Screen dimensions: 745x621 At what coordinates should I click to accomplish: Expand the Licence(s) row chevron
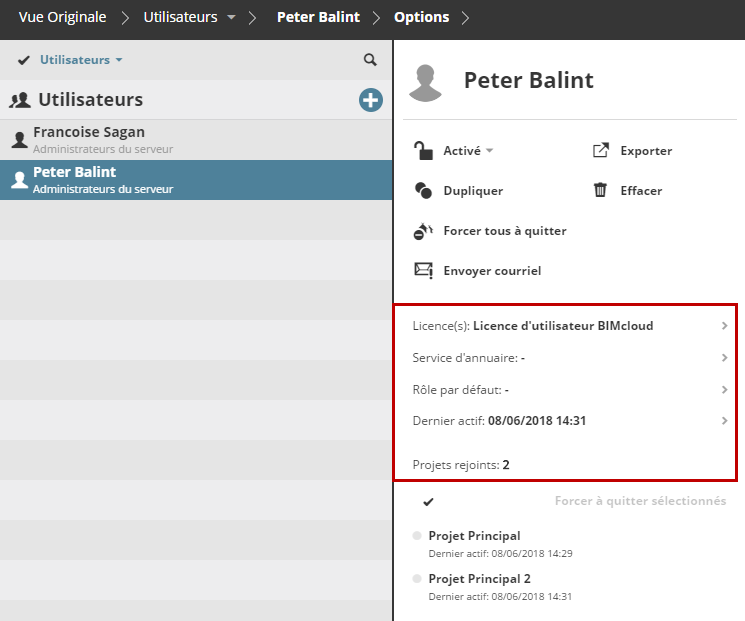pyautogui.click(x=724, y=326)
